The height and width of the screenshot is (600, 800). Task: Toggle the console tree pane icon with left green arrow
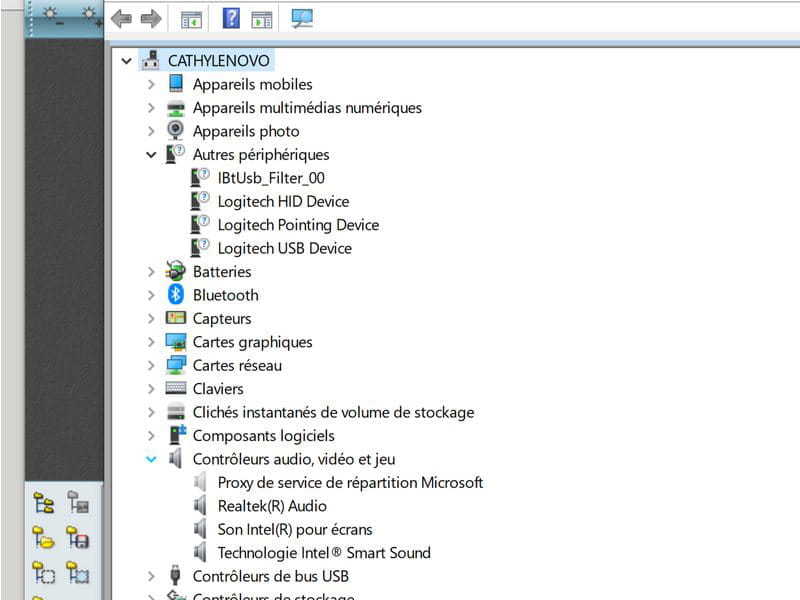pos(191,20)
